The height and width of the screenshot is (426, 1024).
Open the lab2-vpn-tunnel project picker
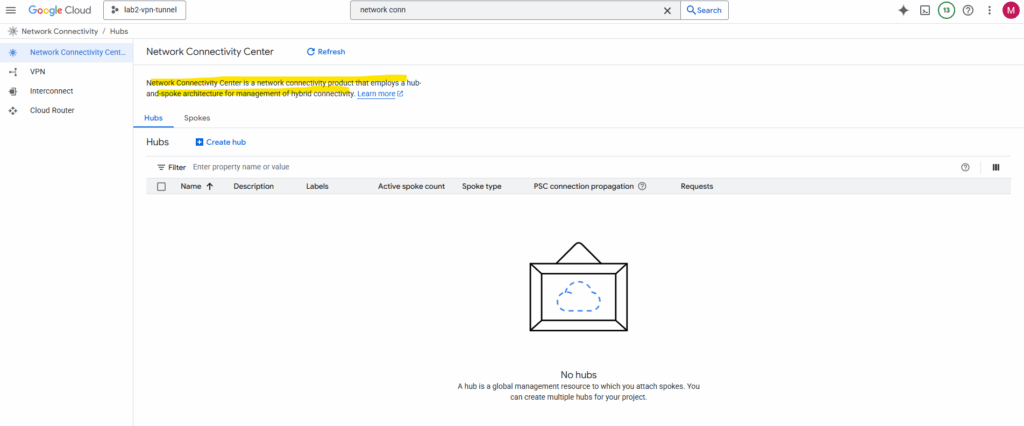tap(144, 10)
